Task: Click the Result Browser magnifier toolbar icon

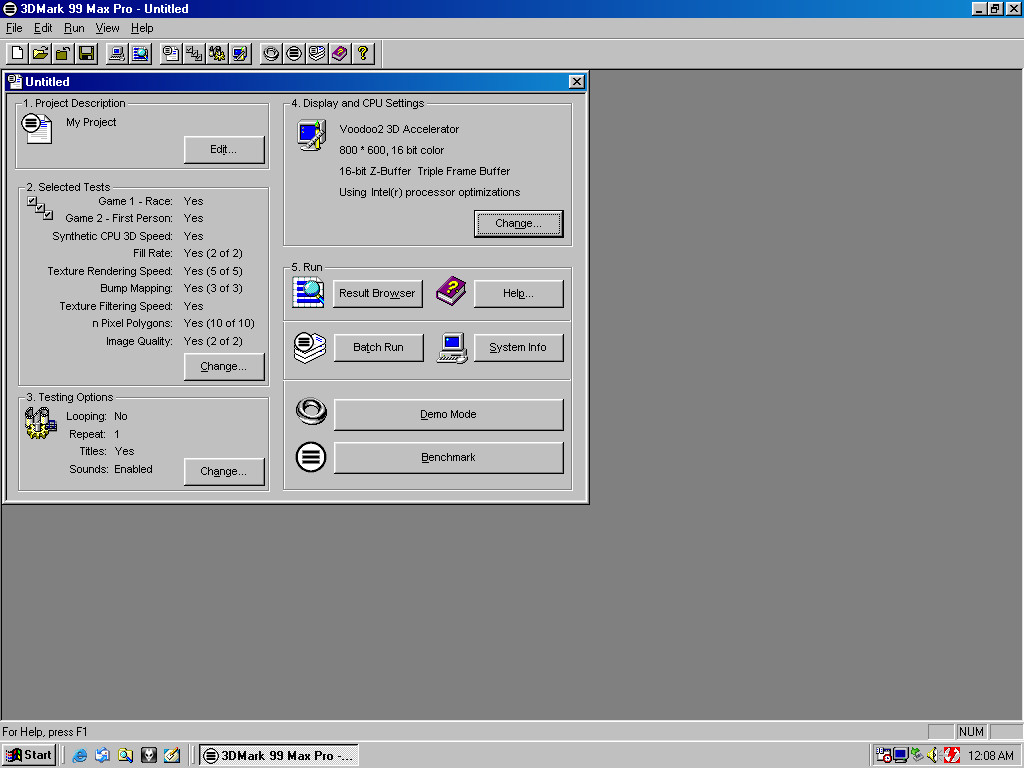Action: pos(140,53)
